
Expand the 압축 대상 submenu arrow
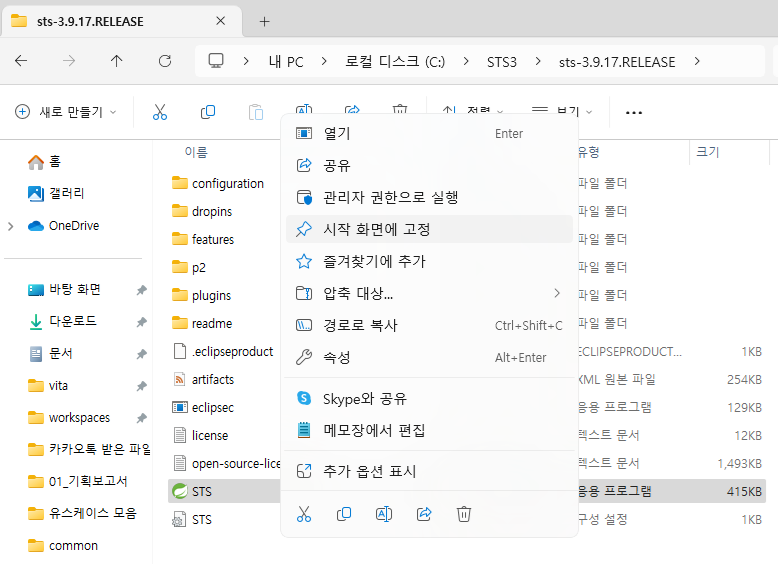[557, 293]
